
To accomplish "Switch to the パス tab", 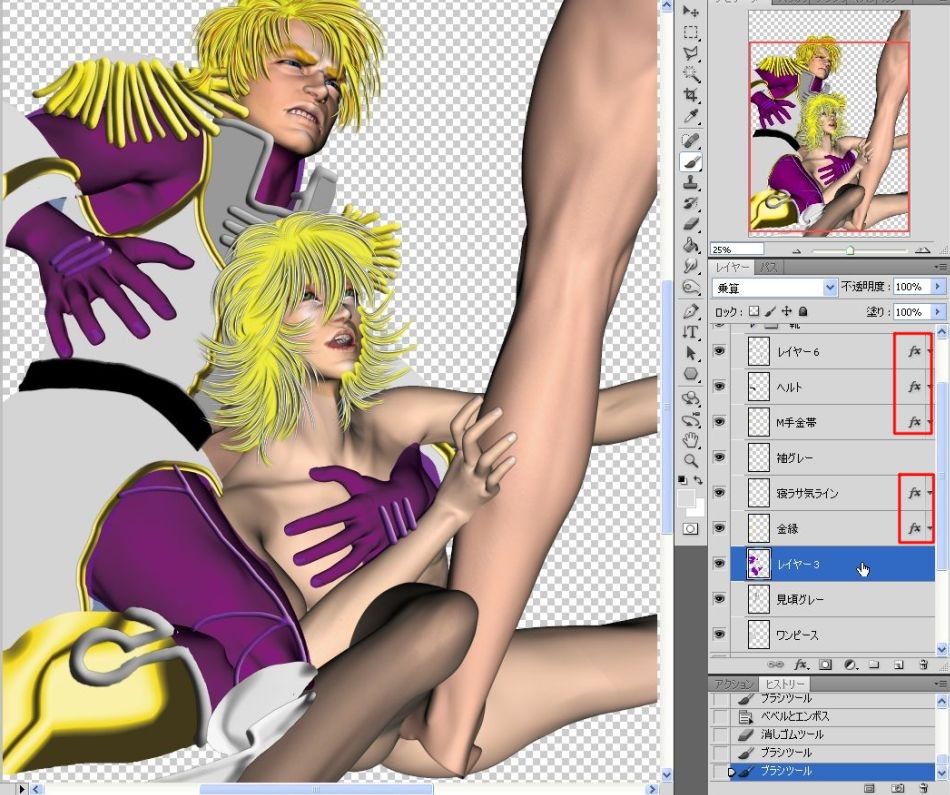I will (768, 267).
